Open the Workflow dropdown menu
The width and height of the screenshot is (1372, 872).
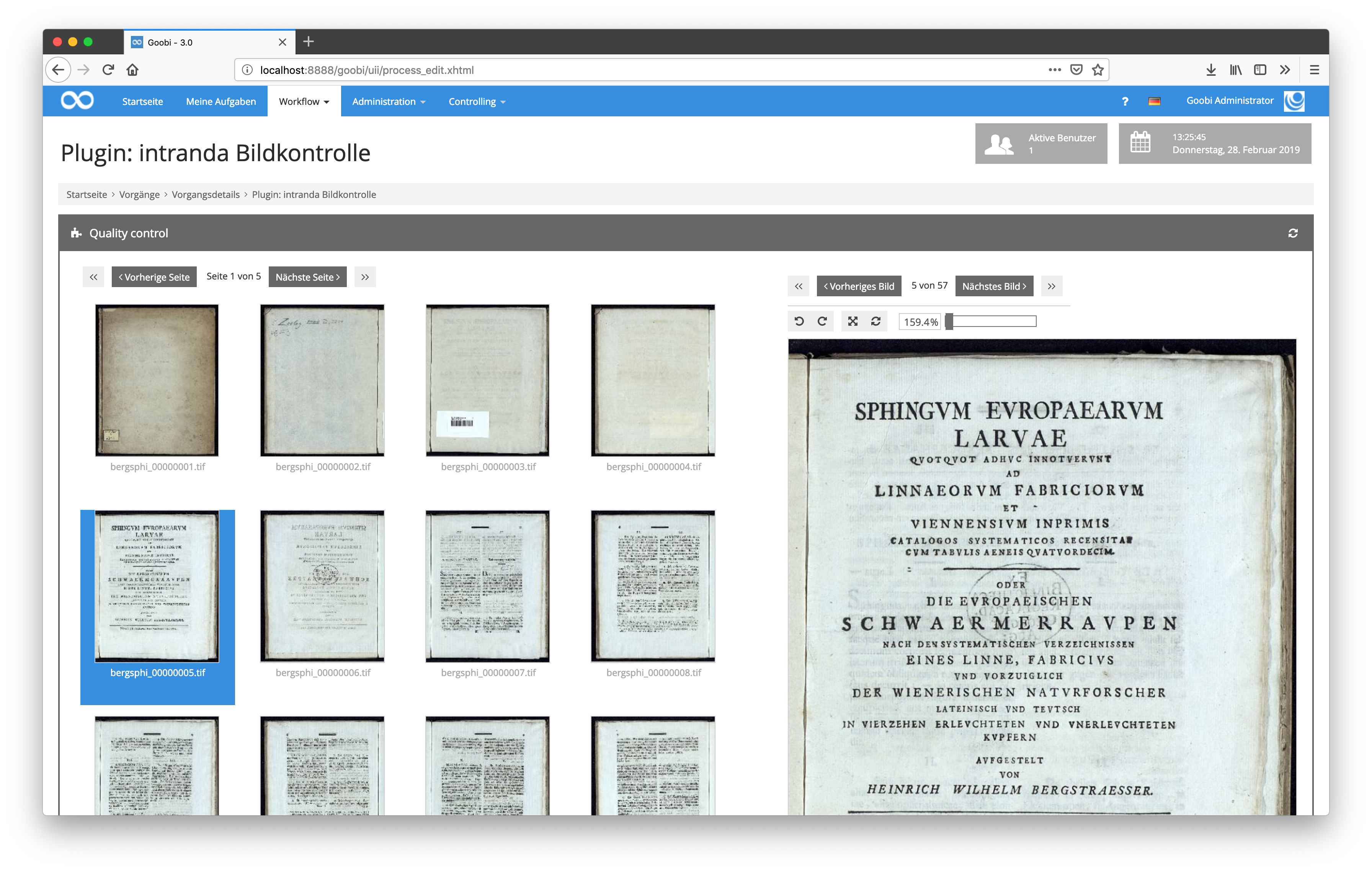304,101
